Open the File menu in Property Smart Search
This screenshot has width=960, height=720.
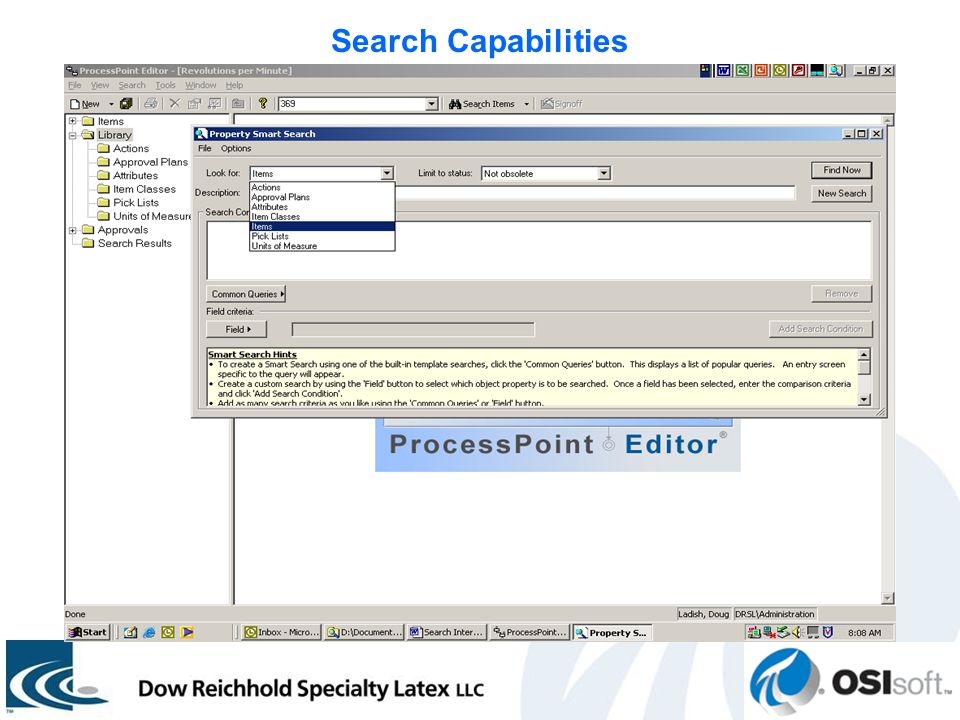pos(204,148)
